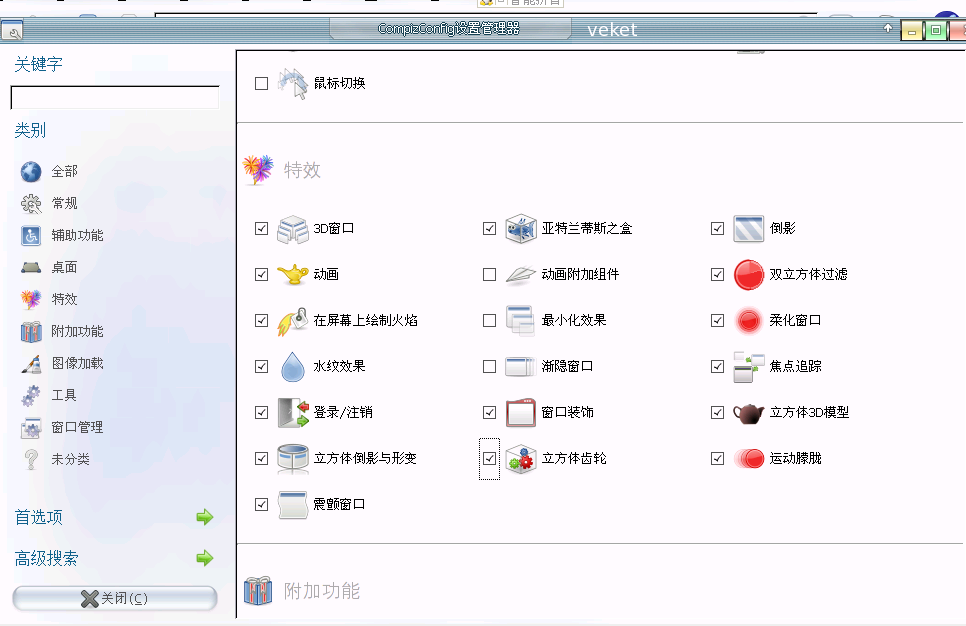Open the 双立方体过滤 red icon
This screenshot has height=626, width=966.
click(749, 275)
